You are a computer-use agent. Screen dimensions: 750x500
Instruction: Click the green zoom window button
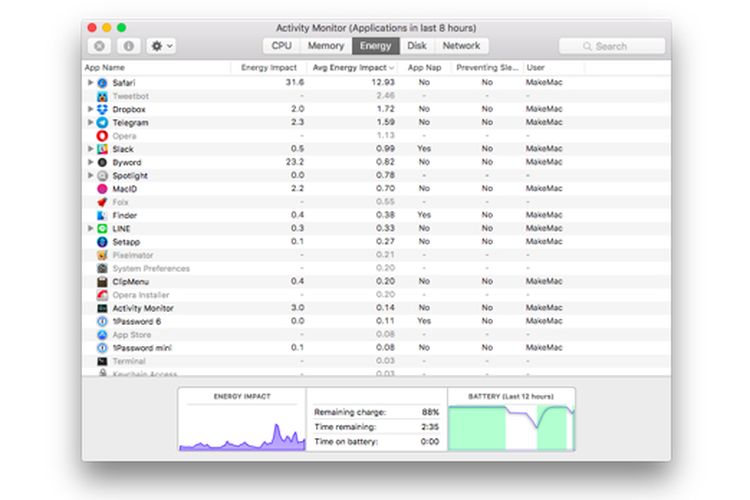[121, 28]
